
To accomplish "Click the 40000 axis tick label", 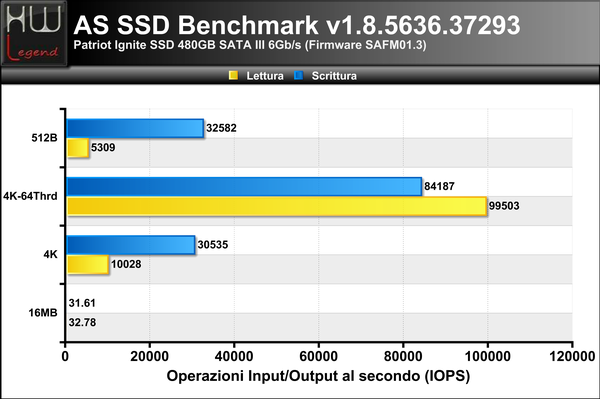I will pyautogui.click(x=234, y=357).
